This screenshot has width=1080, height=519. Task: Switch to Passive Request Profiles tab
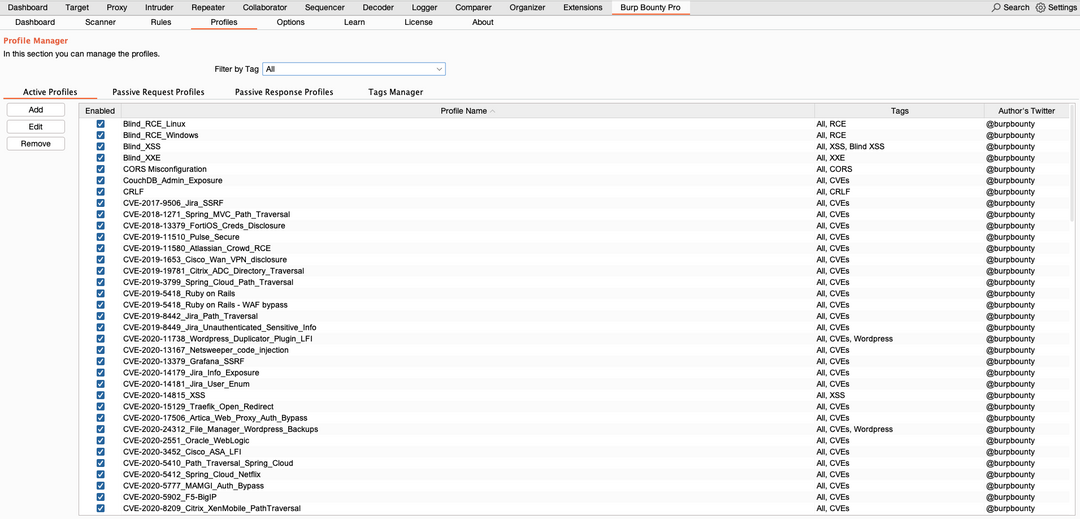(x=158, y=92)
